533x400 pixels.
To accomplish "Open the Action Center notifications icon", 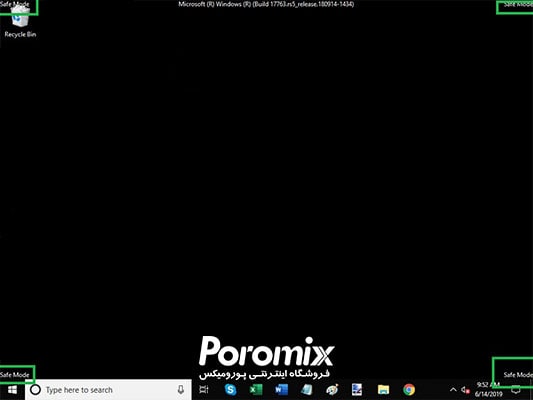I will 516,390.
